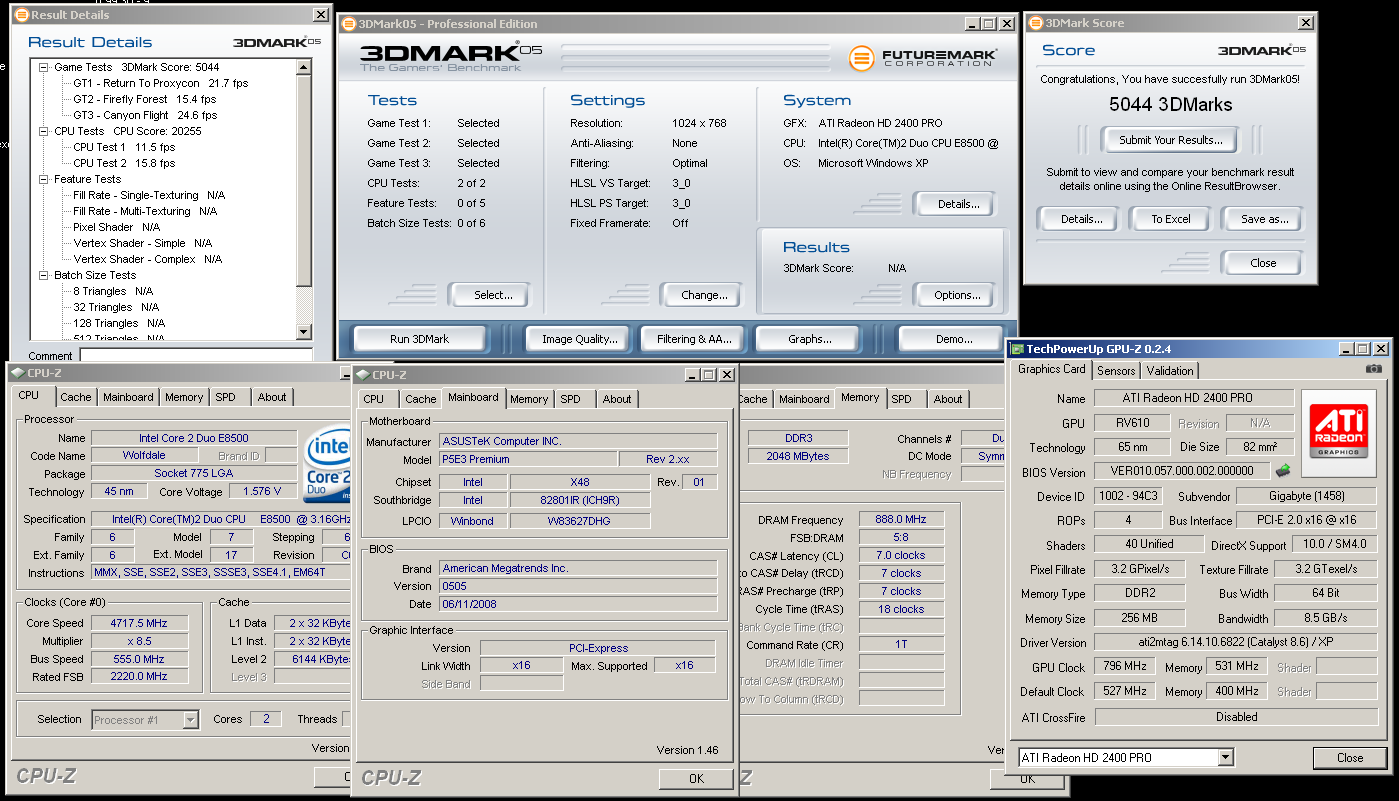Open the ATI Radeon HD 2400 PRO dropdown
Screen dimensions: 1399x801
1226,758
